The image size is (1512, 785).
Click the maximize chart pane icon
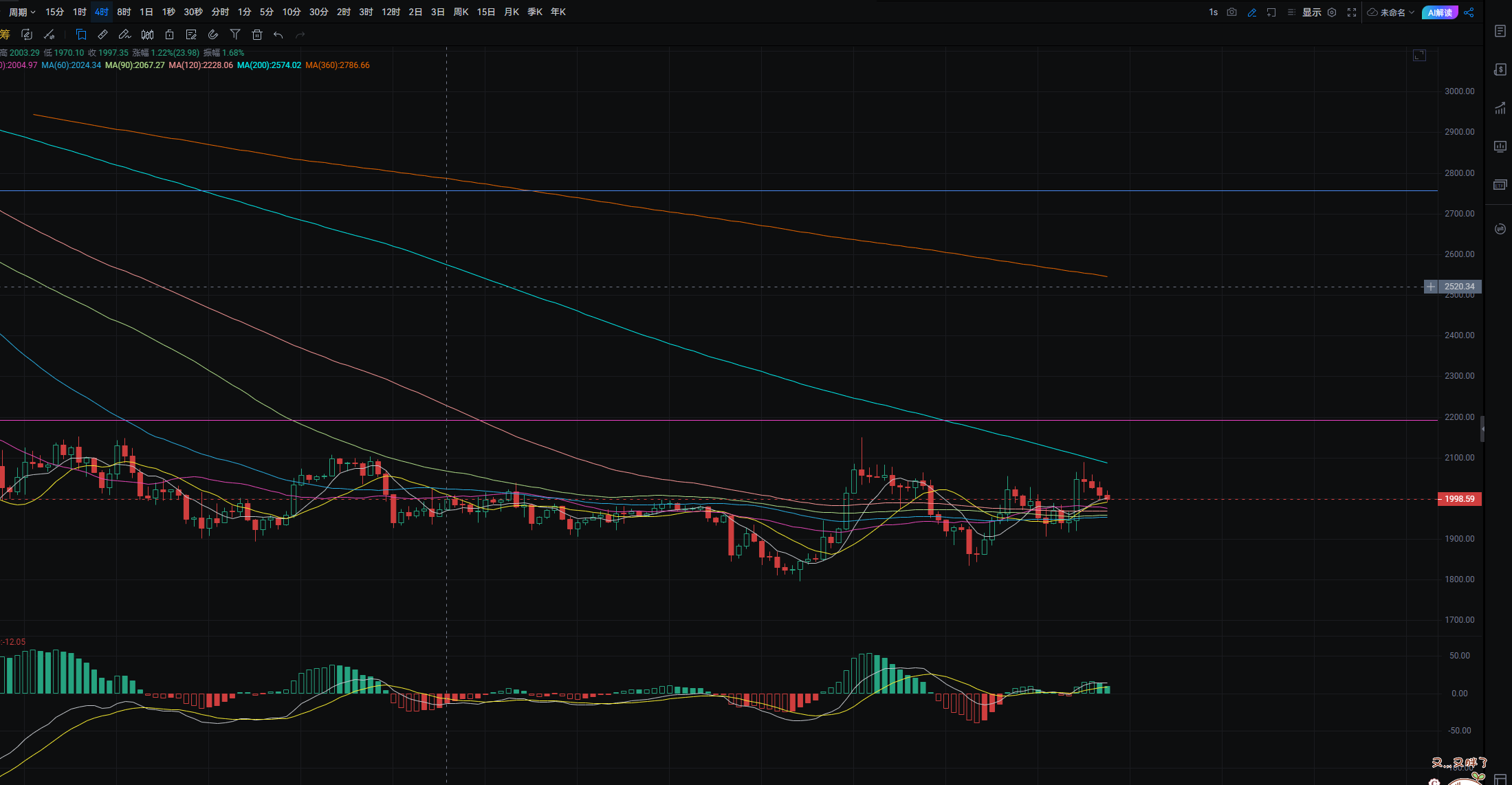click(x=1419, y=55)
